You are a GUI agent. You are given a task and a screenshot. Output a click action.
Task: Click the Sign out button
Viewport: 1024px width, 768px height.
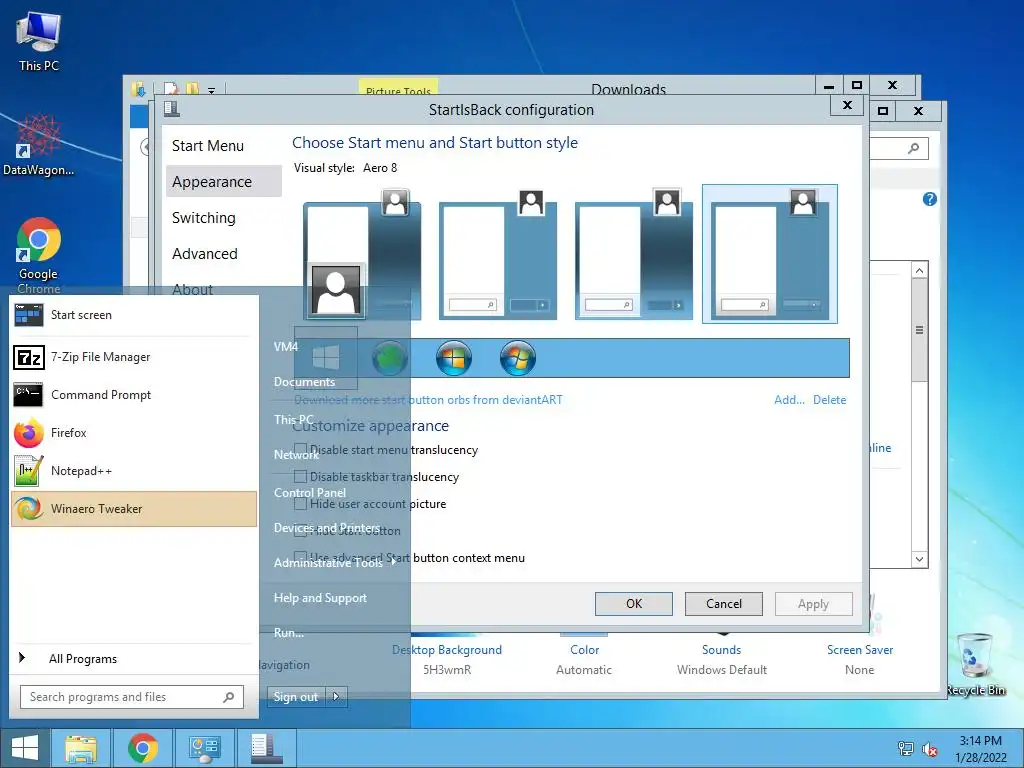point(296,697)
